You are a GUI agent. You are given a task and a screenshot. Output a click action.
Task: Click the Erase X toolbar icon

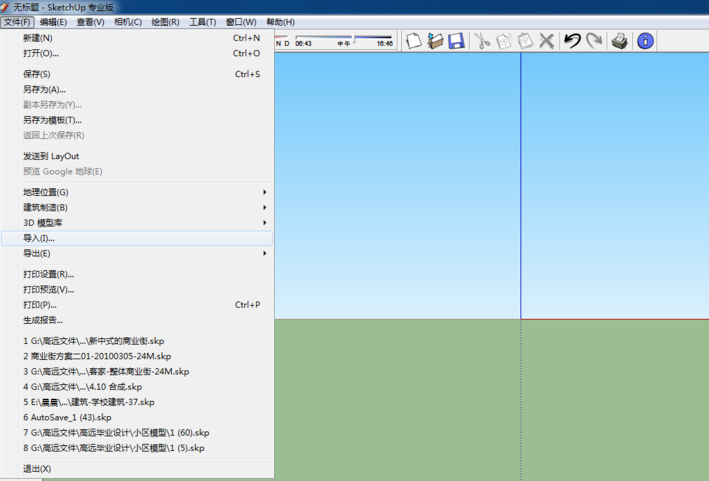(547, 41)
